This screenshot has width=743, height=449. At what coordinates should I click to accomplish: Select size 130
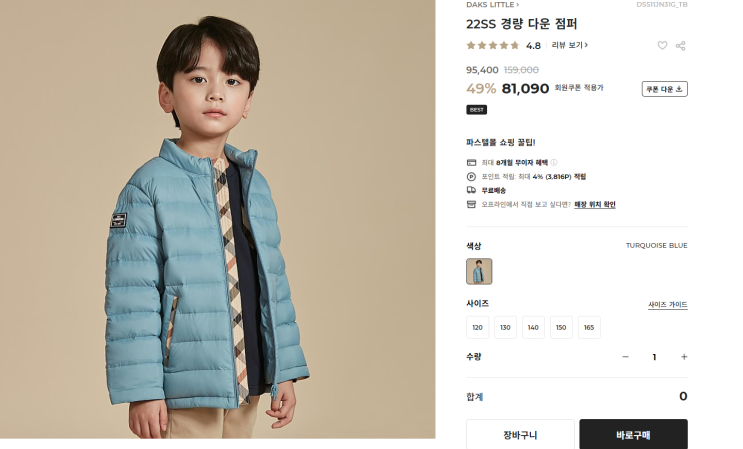tap(505, 327)
